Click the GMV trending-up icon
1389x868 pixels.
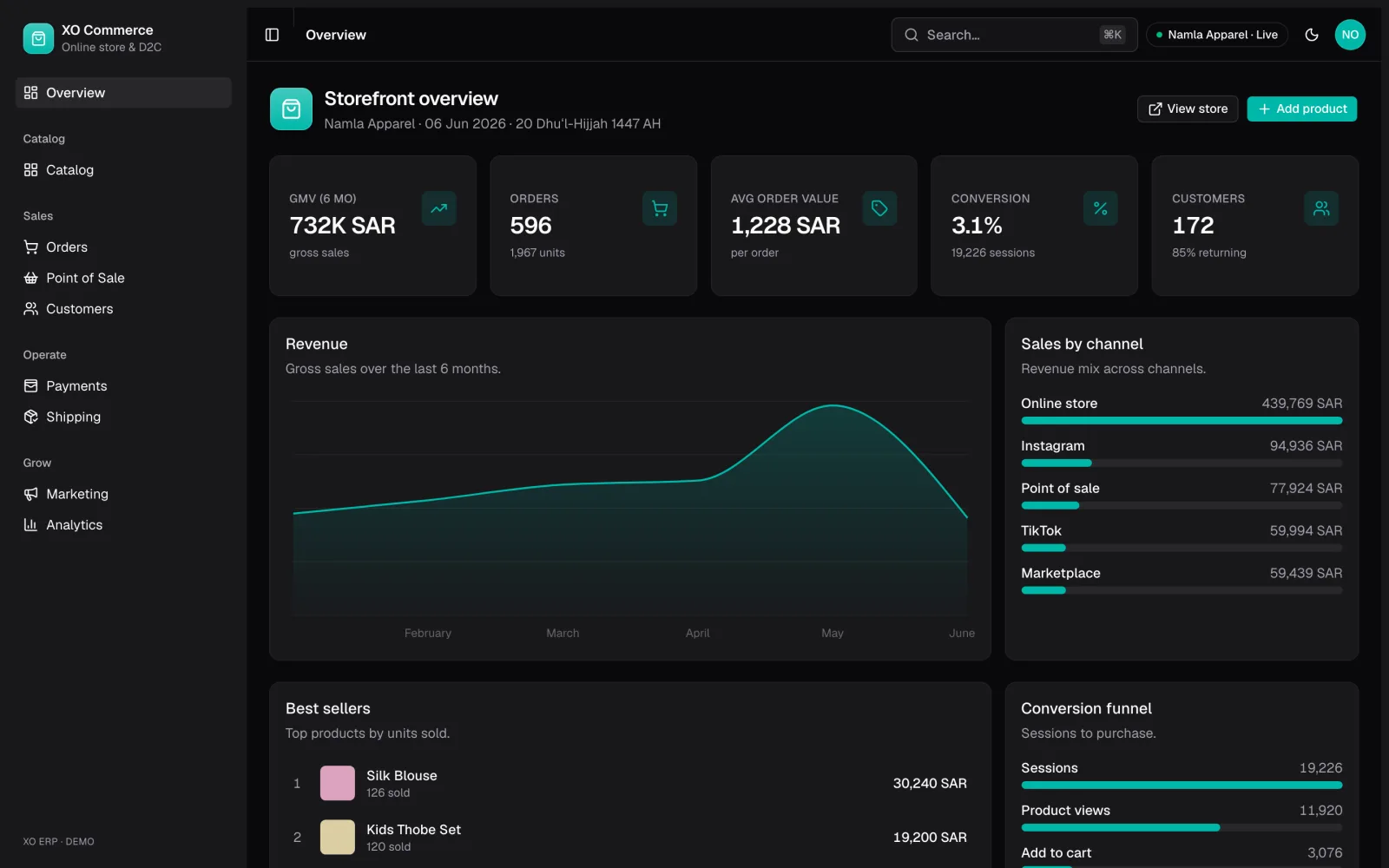point(439,208)
